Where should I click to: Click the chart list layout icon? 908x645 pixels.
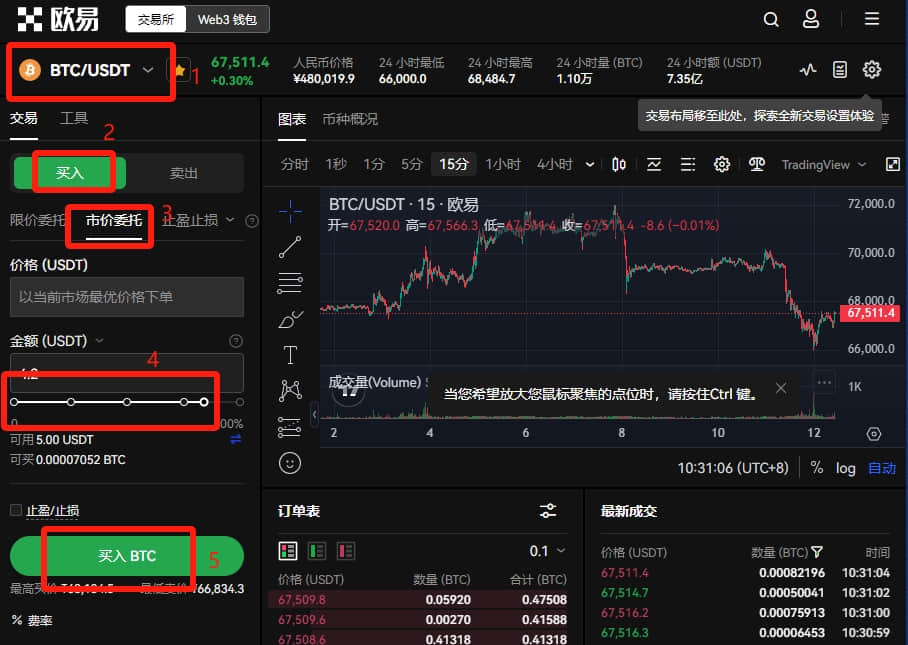point(687,165)
